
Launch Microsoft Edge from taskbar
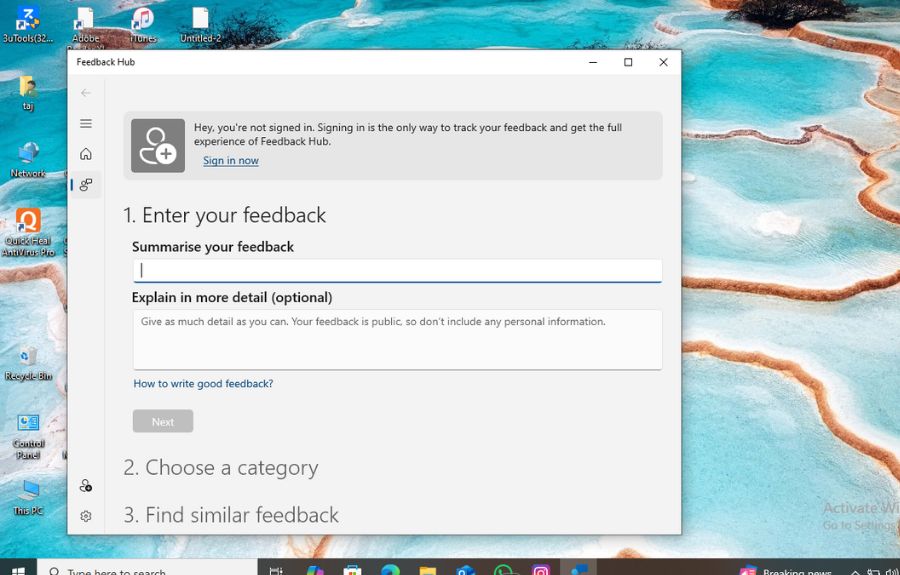390,569
